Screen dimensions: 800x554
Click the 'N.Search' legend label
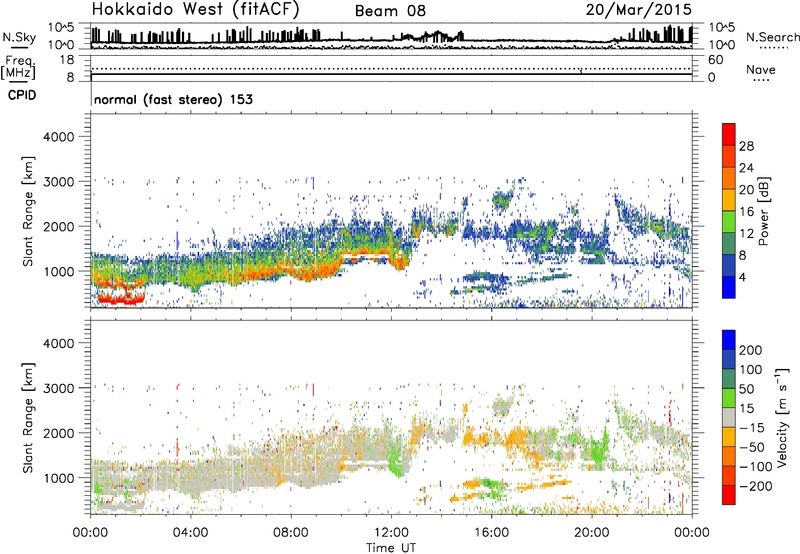point(772,37)
